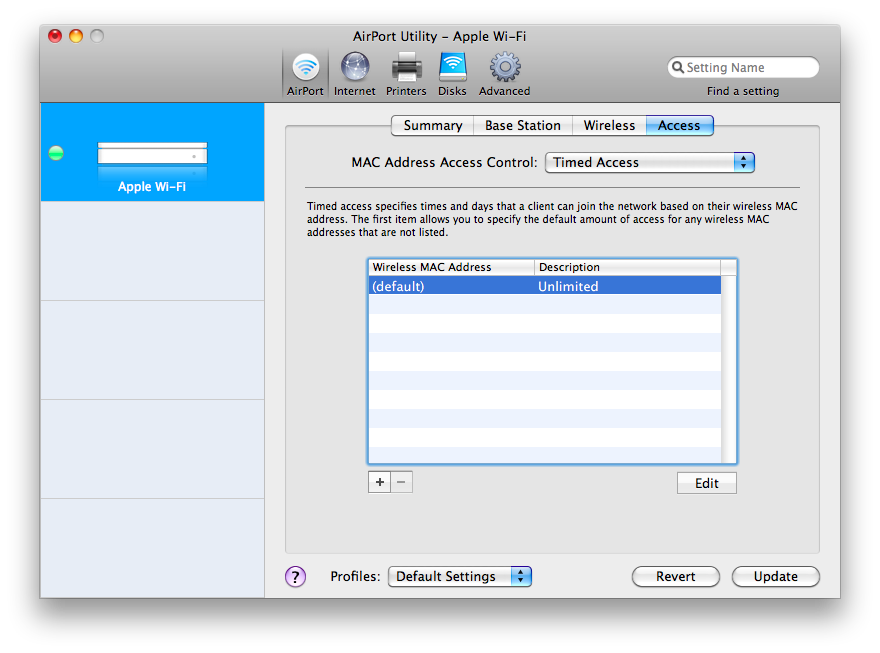Switch to the Summary tab
This screenshot has width=880, height=653.
coord(433,126)
